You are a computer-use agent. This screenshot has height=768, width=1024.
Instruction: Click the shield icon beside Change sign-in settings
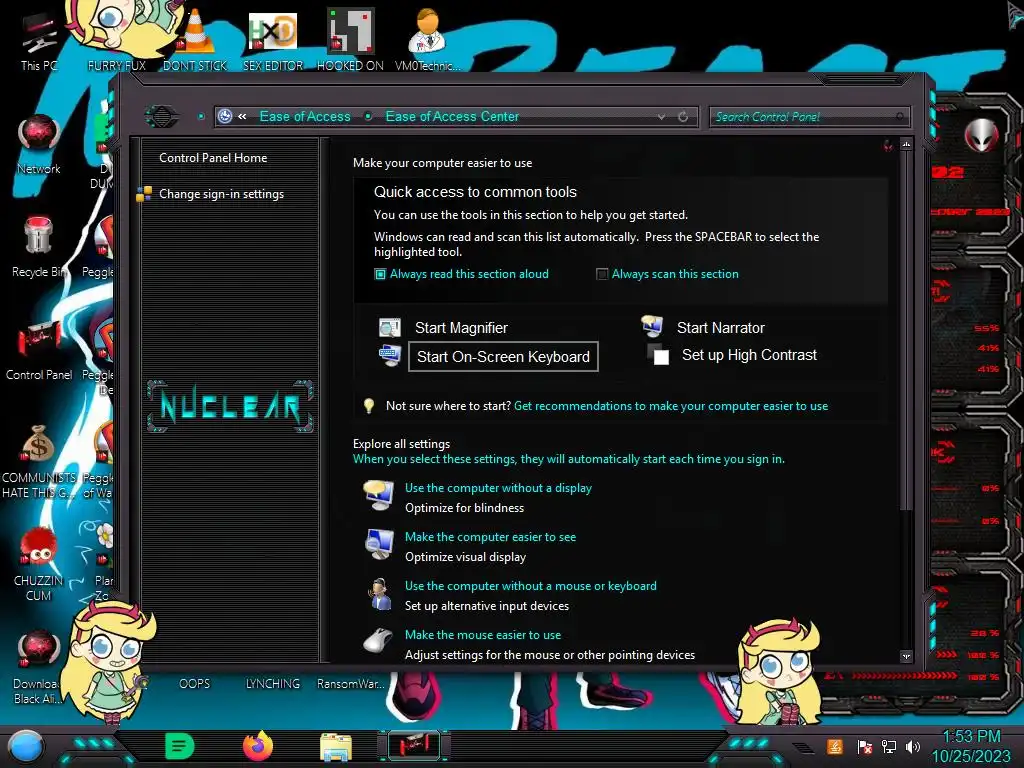click(144, 194)
